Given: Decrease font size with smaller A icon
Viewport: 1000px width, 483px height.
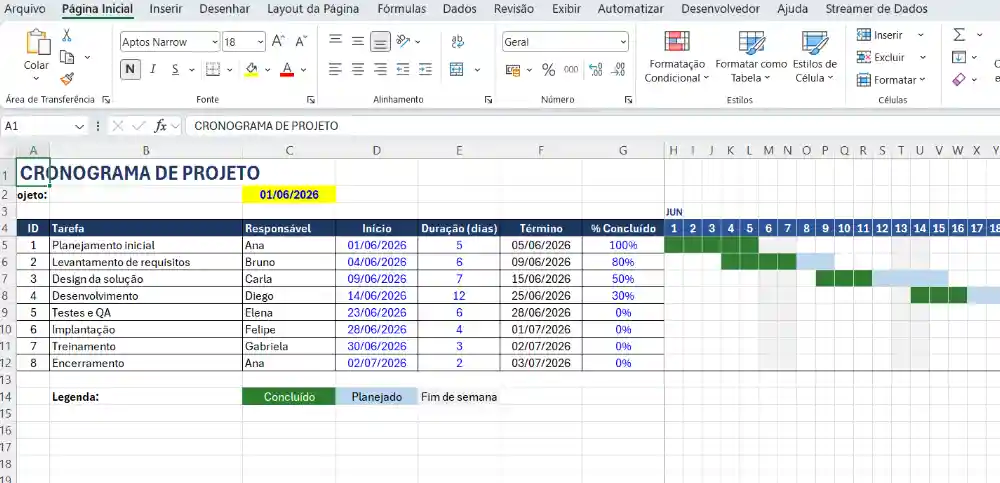Looking at the screenshot, I should 302,41.
